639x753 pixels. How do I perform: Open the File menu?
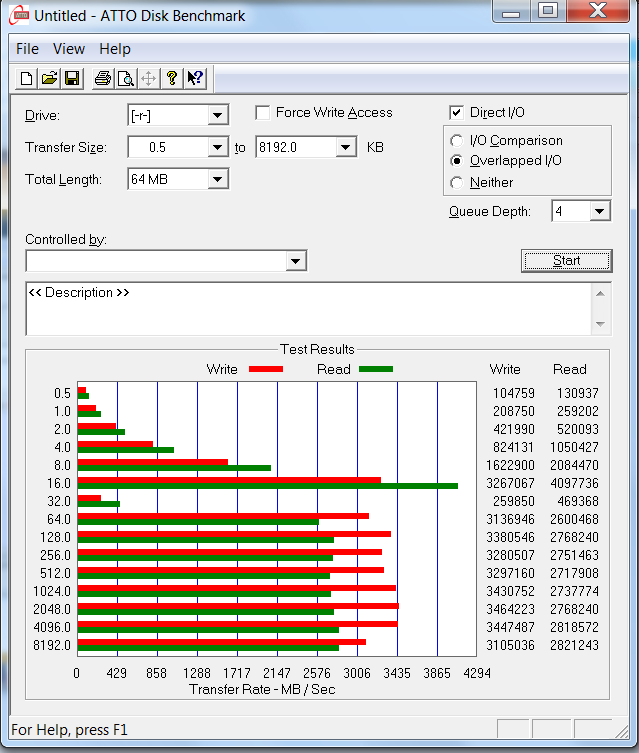(27, 49)
